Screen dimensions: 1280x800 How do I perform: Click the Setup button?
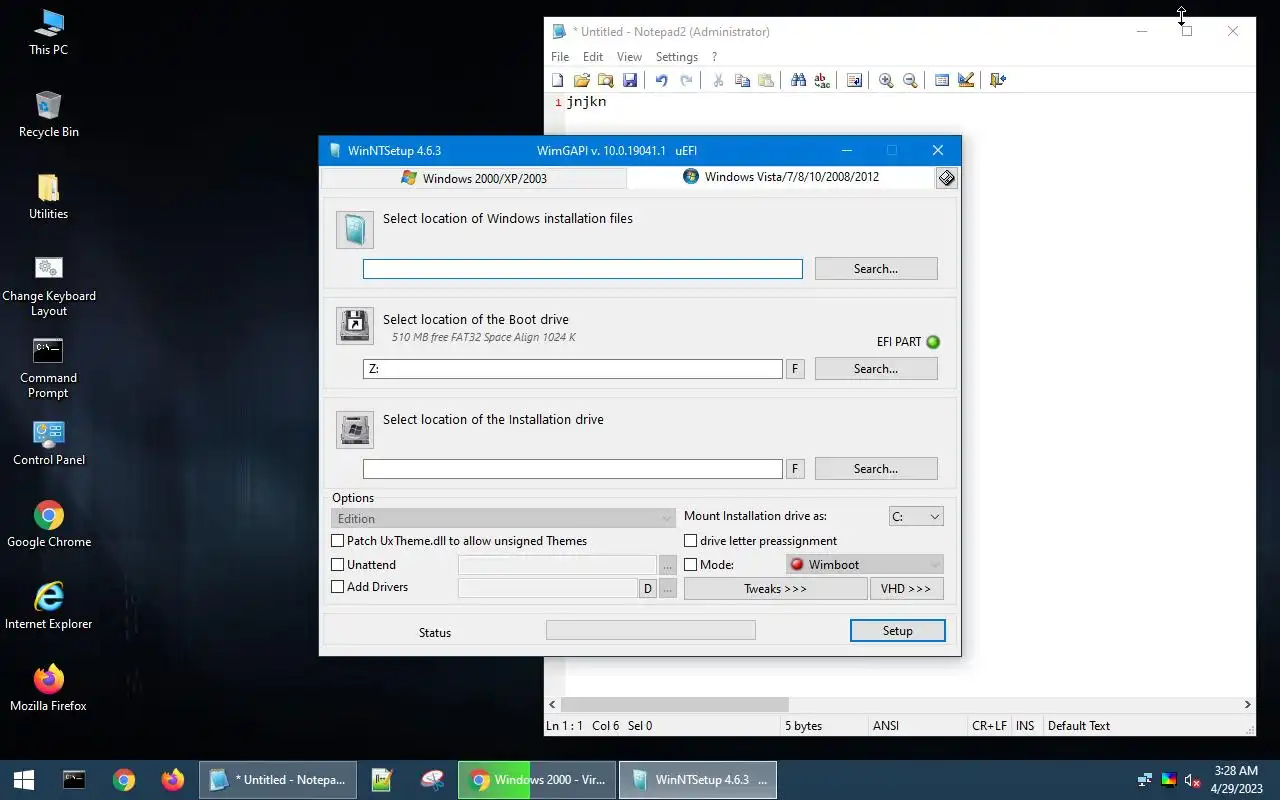coord(898,631)
